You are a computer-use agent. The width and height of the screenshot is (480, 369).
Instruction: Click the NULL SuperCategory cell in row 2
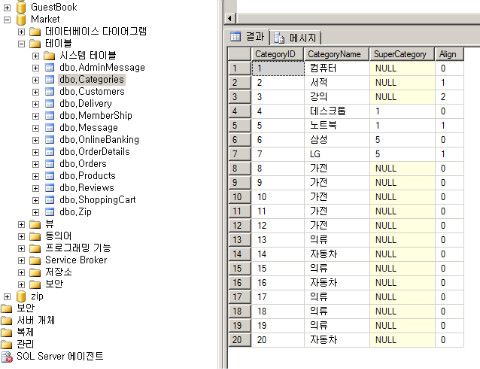(x=402, y=82)
